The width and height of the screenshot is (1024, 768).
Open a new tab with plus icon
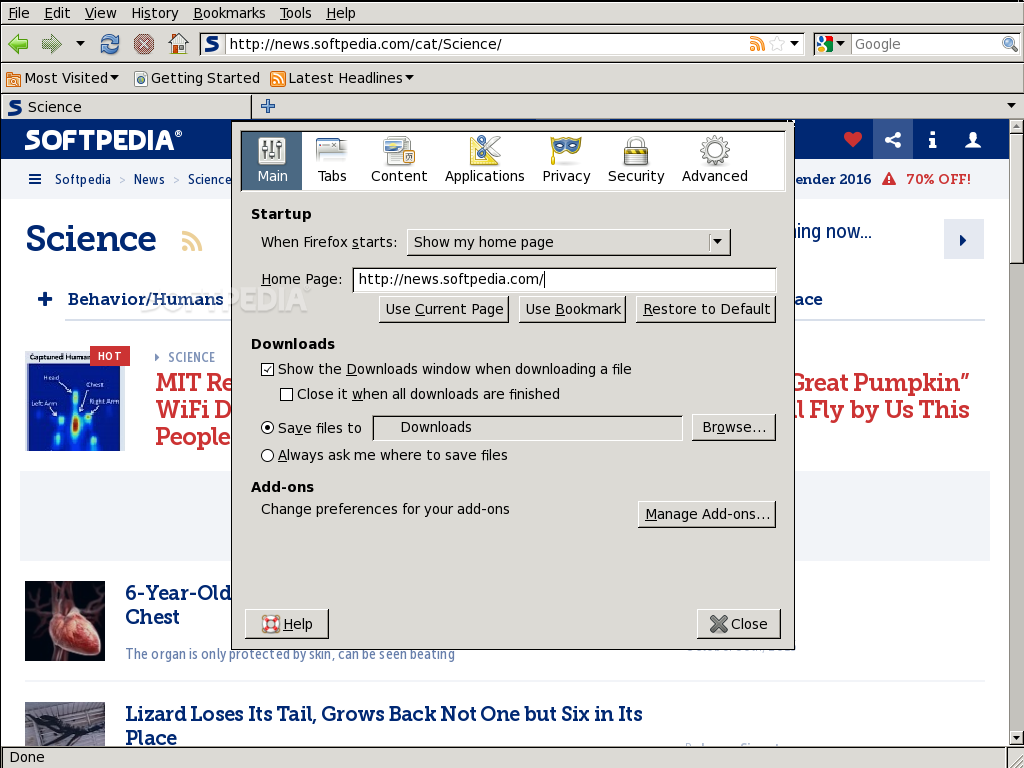[268, 106]
